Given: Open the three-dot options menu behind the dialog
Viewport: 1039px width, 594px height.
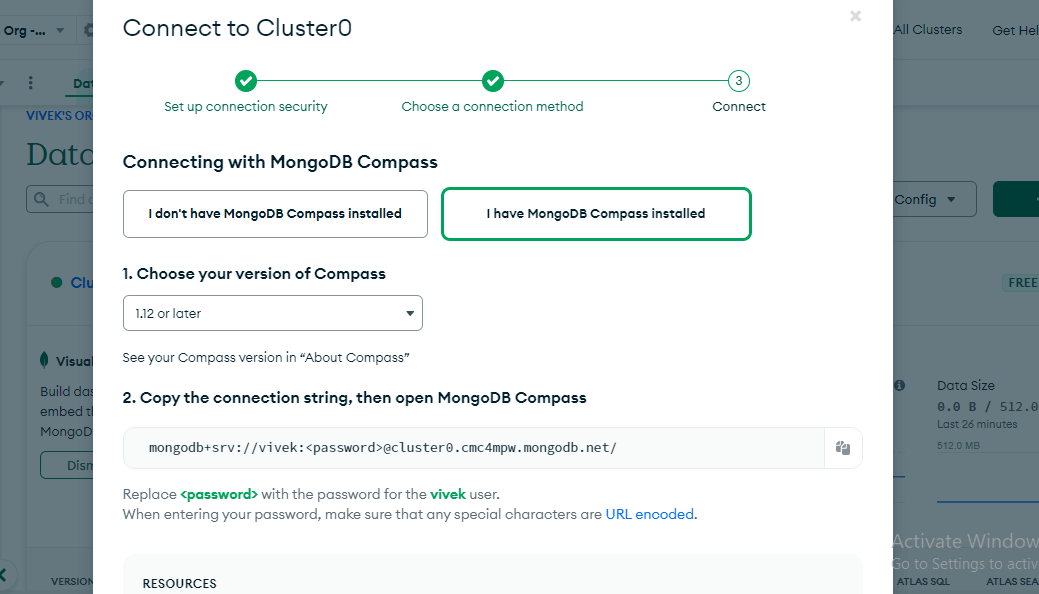Looking at the screenshot, I should 31,83.
